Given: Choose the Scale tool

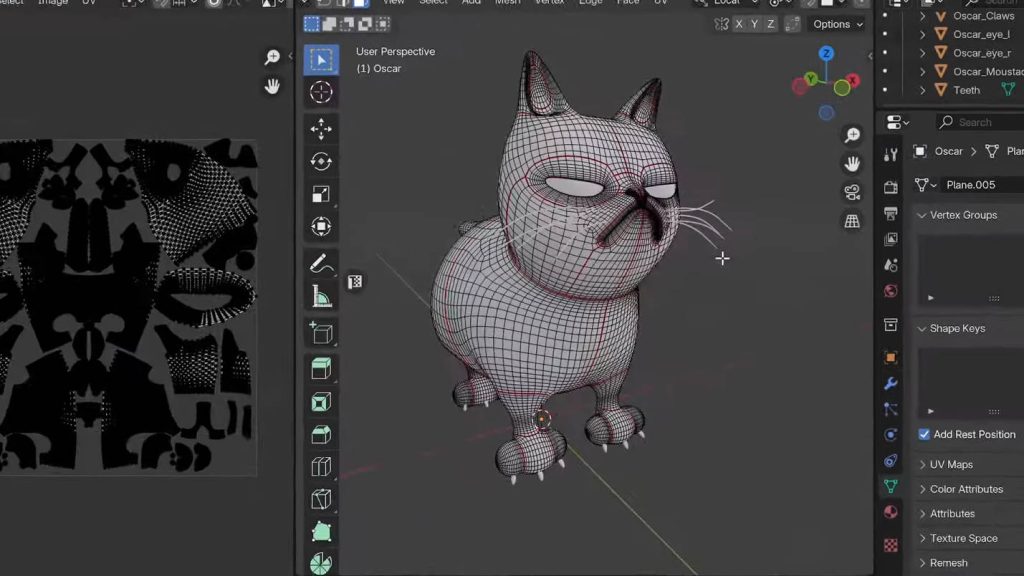Looking at the screenshot, I should (321, 194).
